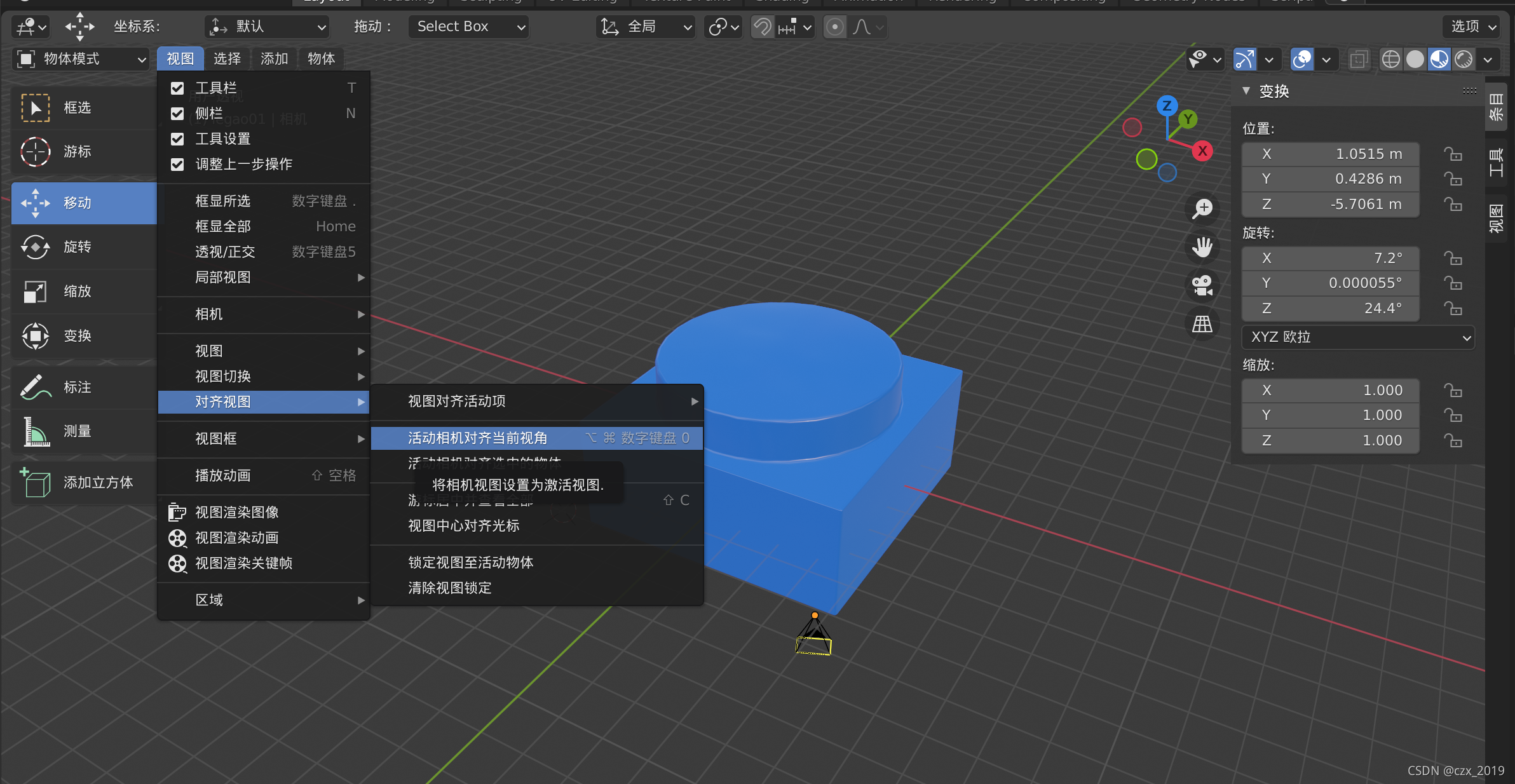The height and width of the screenshot is (784, 1515).
Task: Uncheck the Sidebar (侧栏) checkbox
Action: click(177, 114)
